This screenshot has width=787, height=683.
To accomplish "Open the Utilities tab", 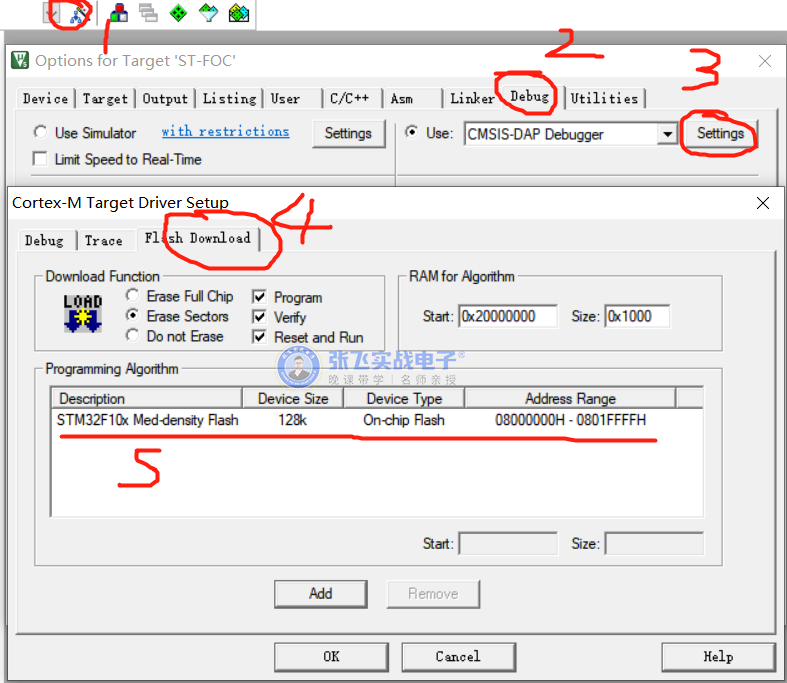I will click(604, 98).
